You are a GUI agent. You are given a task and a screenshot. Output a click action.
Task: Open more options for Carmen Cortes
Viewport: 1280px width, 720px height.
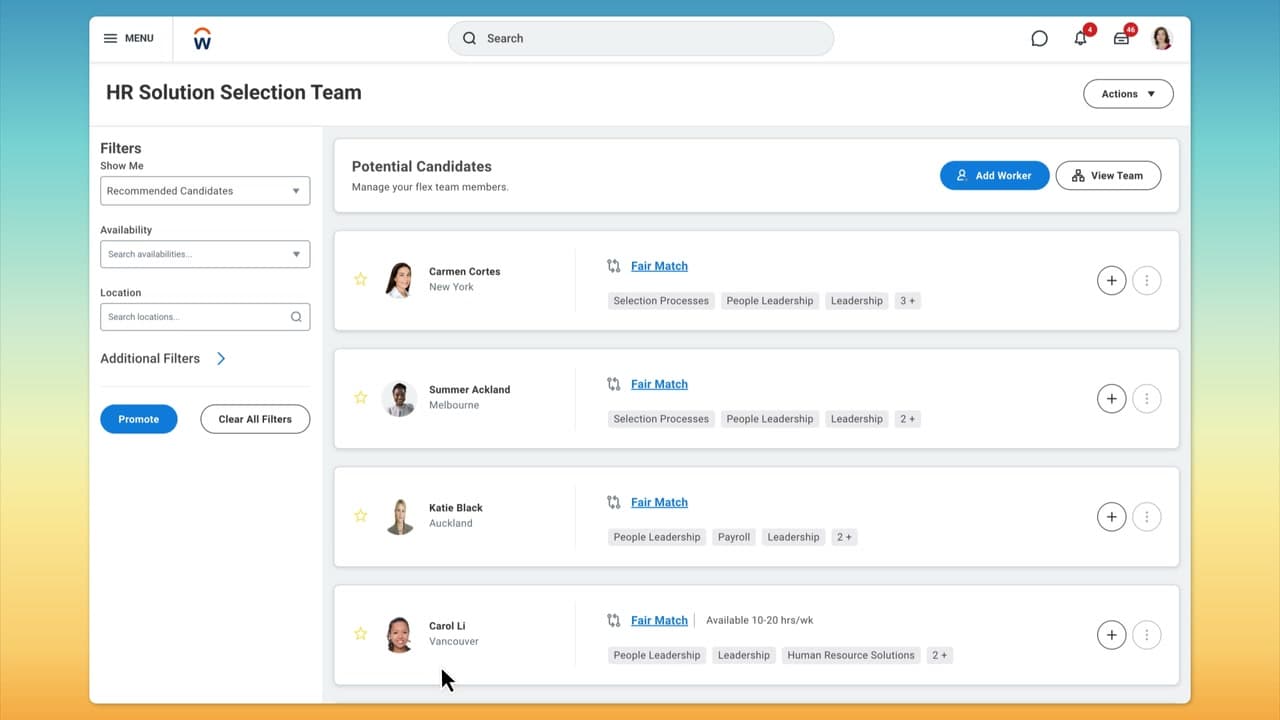click(1147, 280)
